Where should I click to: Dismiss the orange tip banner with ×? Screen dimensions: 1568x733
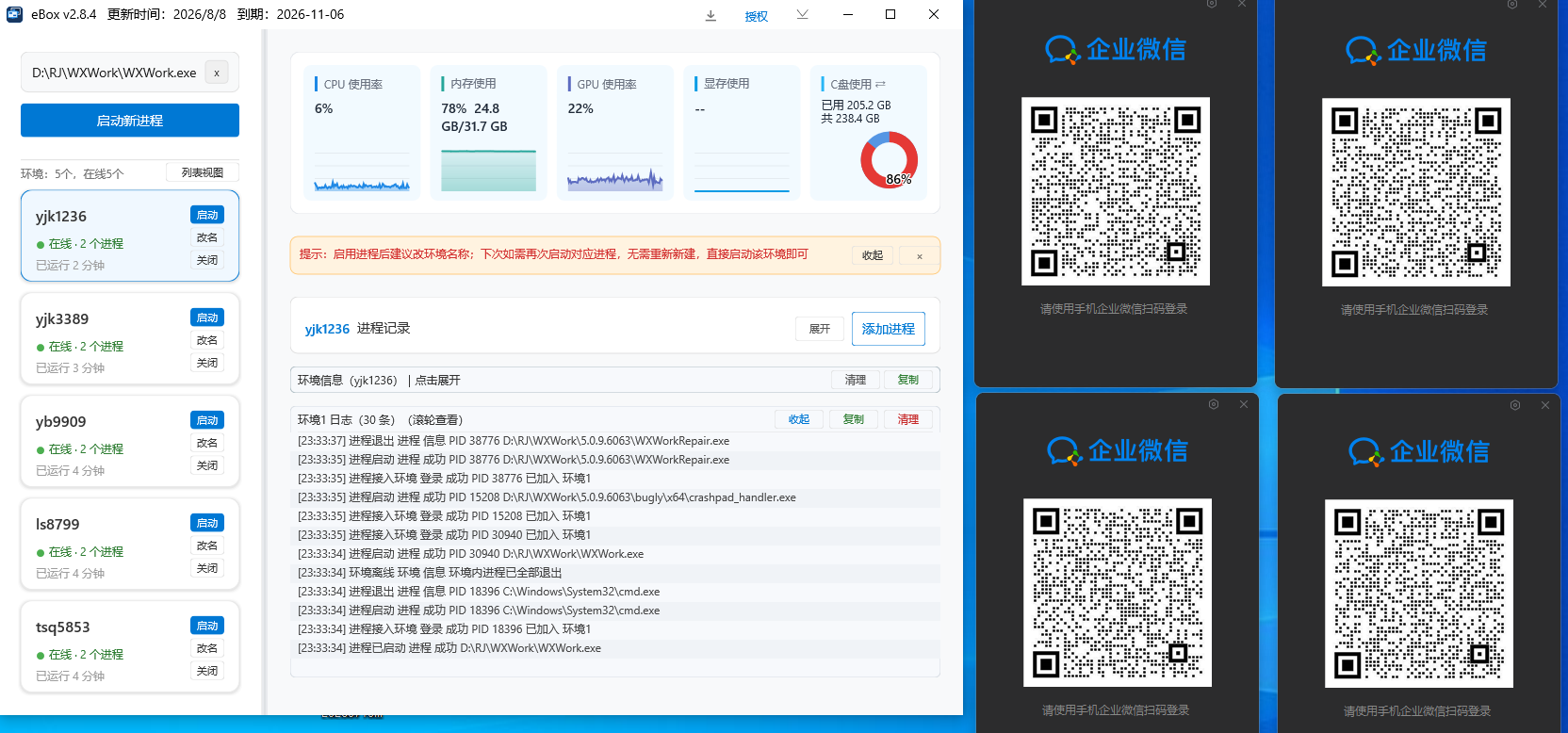click(920, 256)
